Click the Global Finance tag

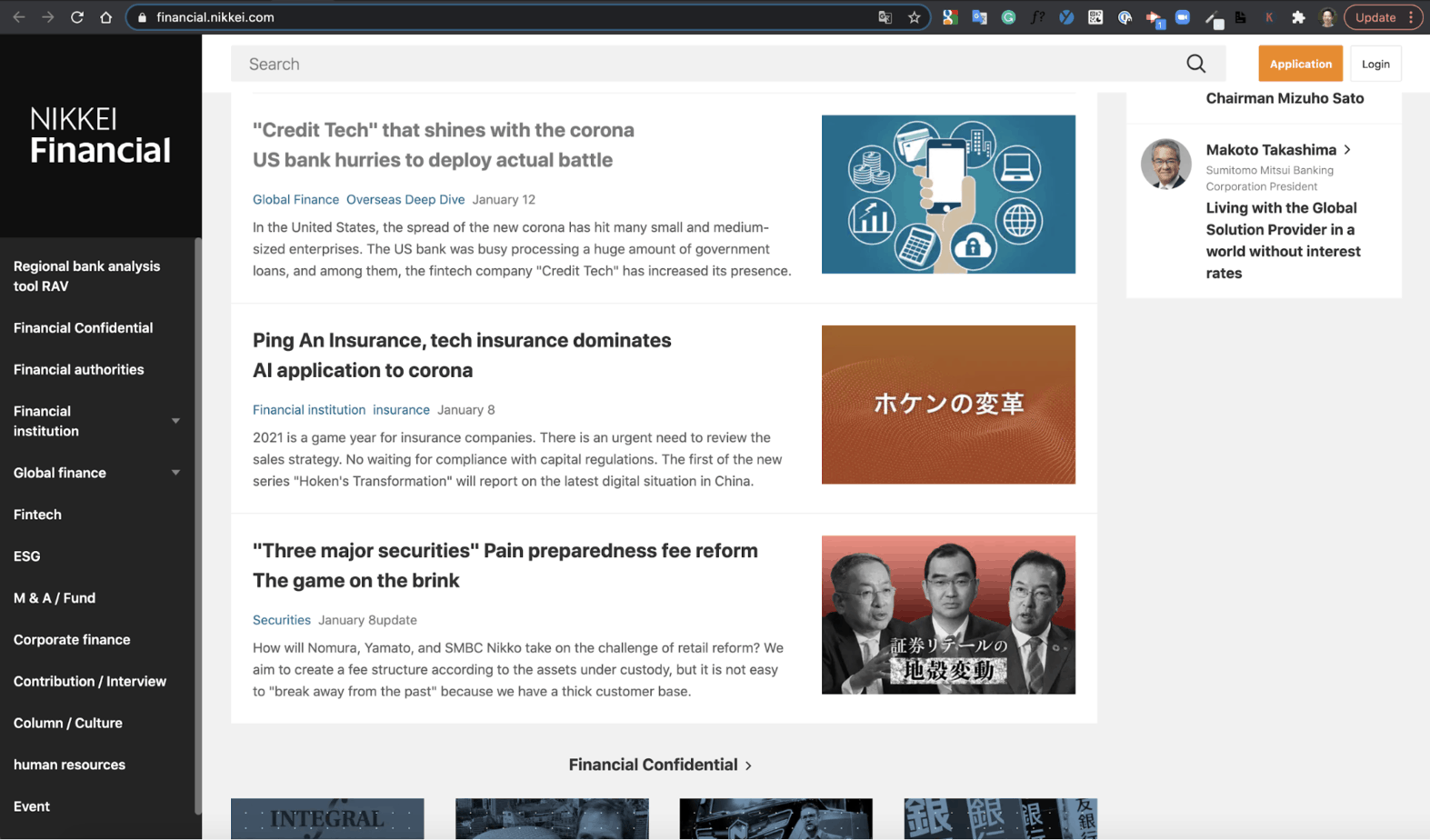click(295, 199)
